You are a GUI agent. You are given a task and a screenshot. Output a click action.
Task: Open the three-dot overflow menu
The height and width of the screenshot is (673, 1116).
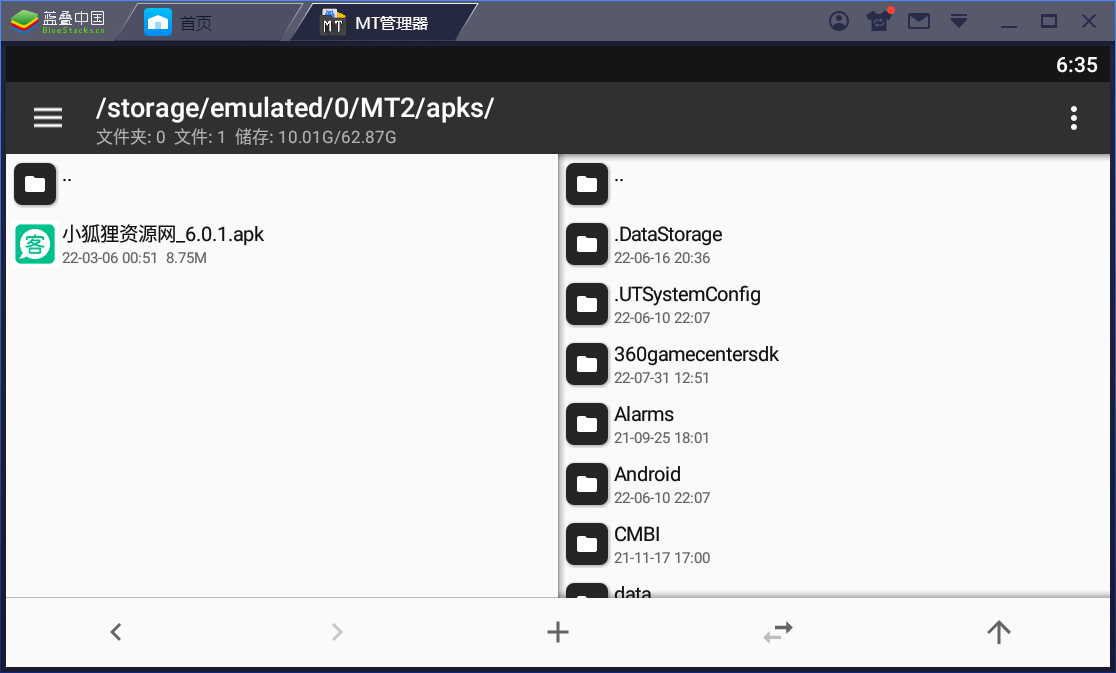(x=1073, y=118)
